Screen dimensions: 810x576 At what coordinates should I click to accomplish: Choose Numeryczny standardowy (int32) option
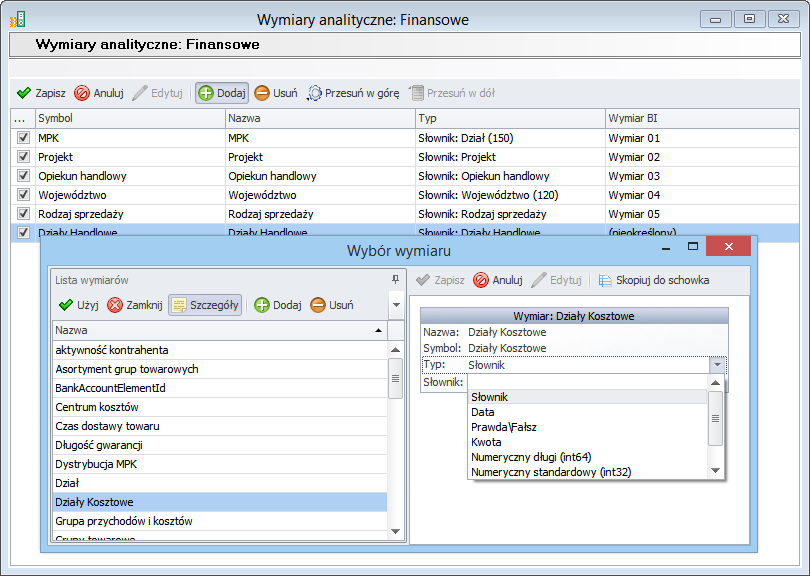(588, 472)
